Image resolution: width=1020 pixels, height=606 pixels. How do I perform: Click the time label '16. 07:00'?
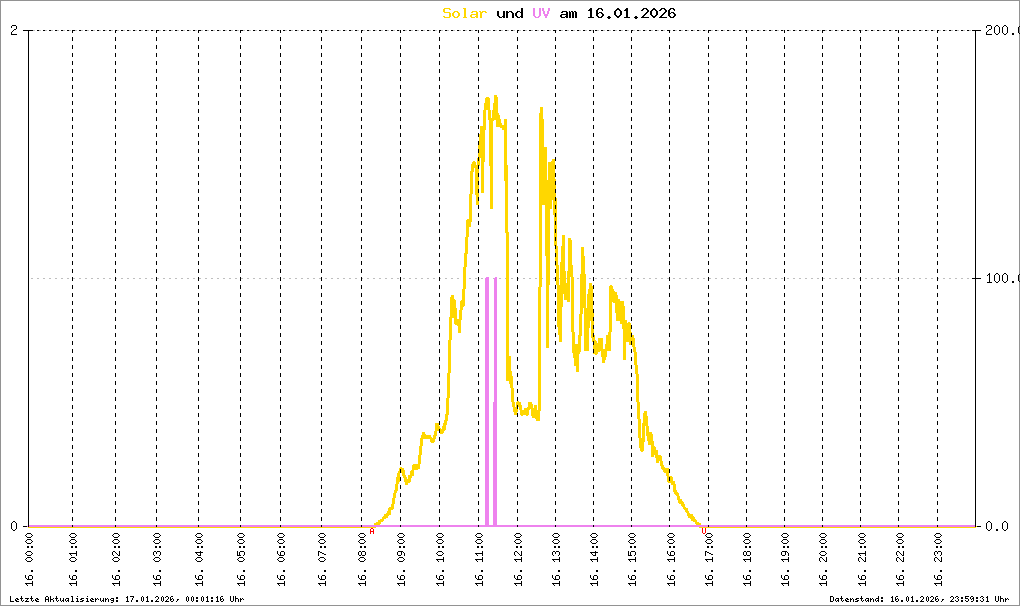click(322, 559)
